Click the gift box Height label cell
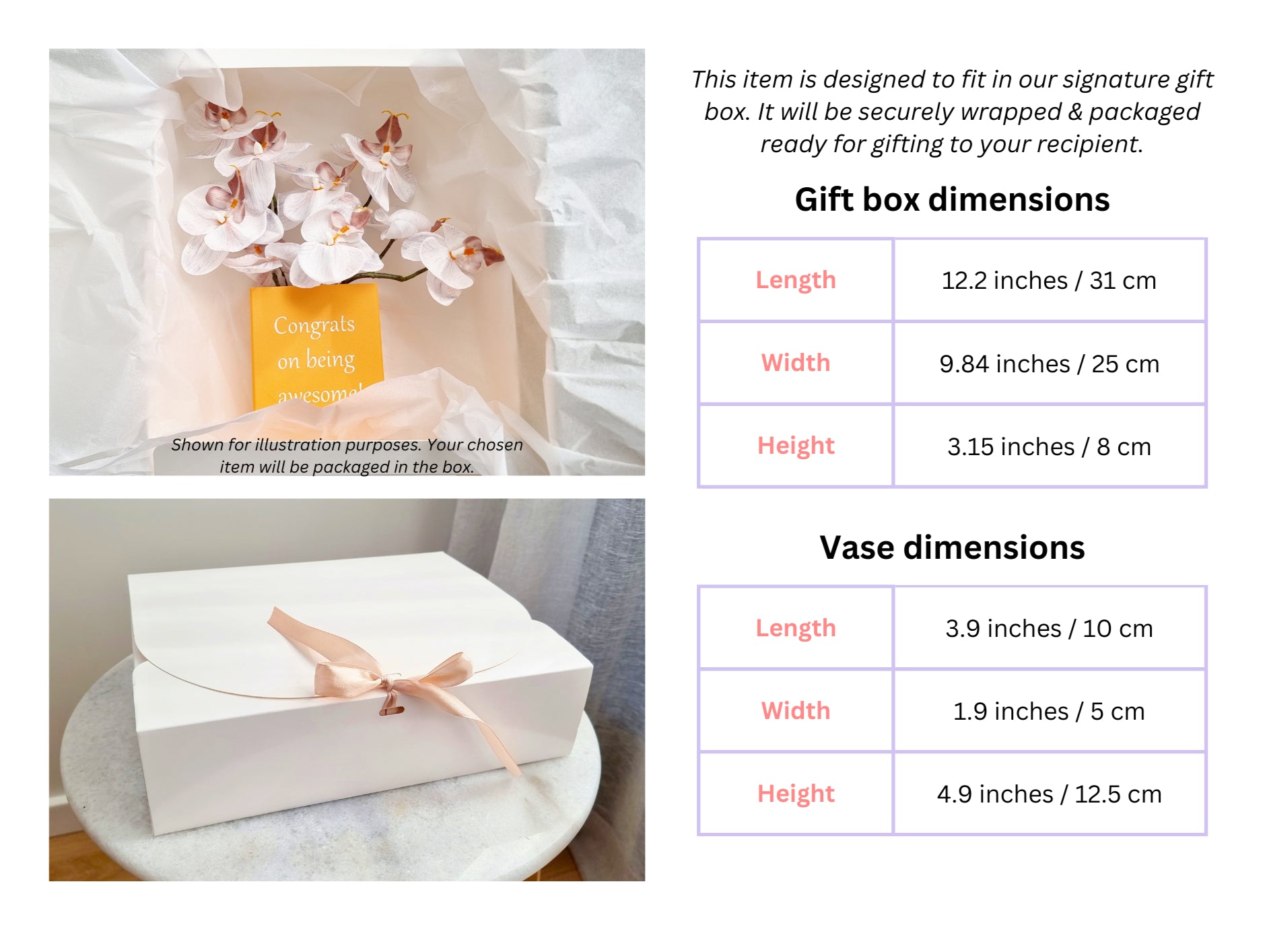Image resolution: width=1269 pixels, height=952 pixels. point(796,446)
